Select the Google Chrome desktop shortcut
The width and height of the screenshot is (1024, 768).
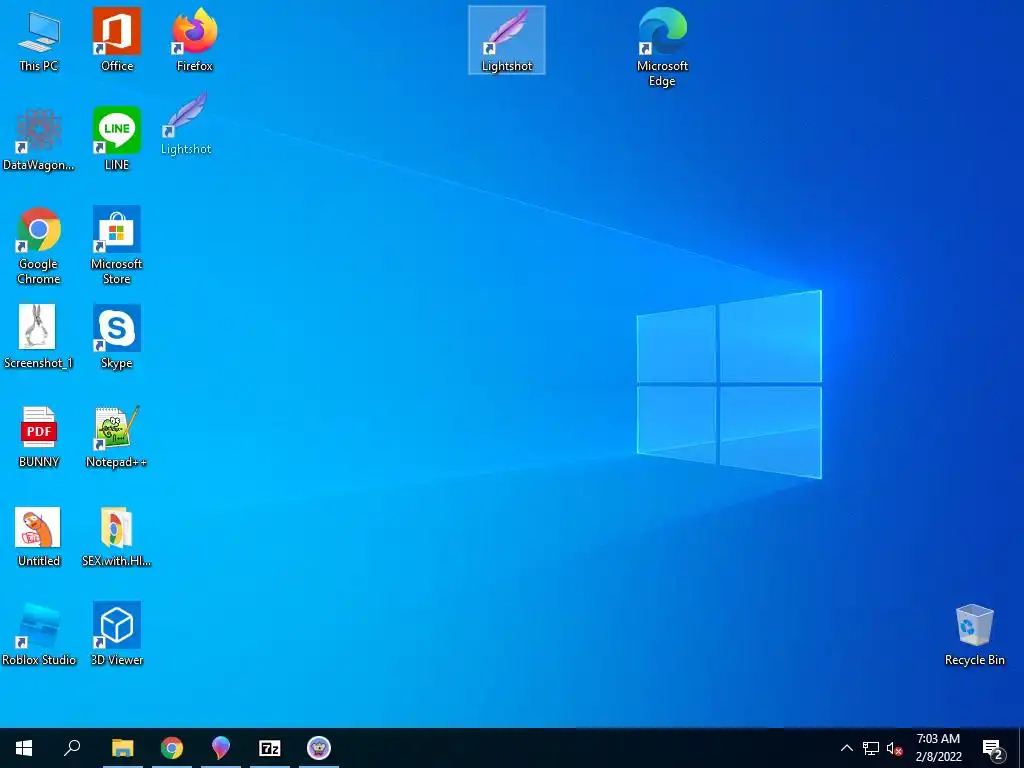39,246
